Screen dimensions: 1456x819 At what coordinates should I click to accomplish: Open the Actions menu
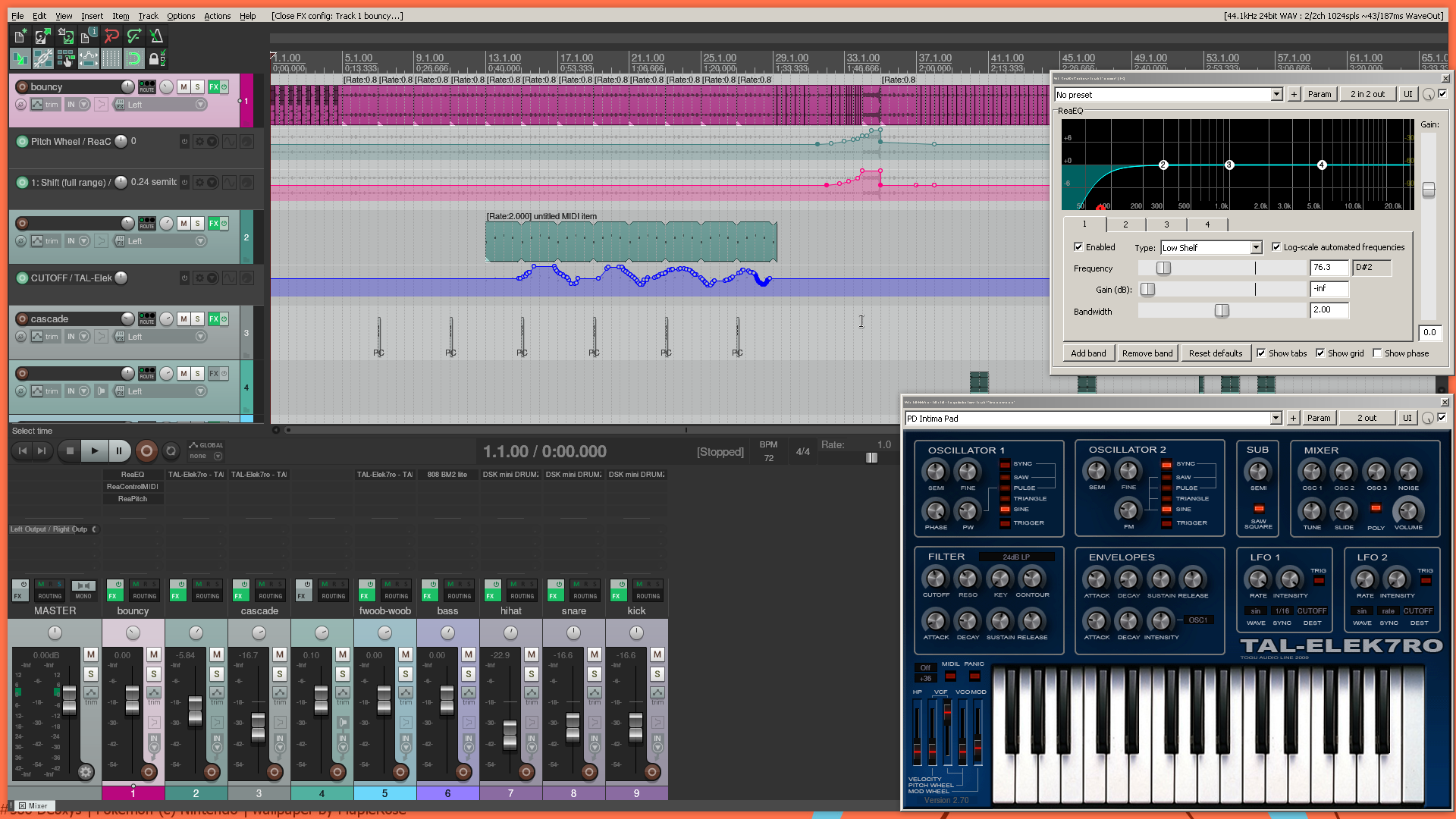218,16
